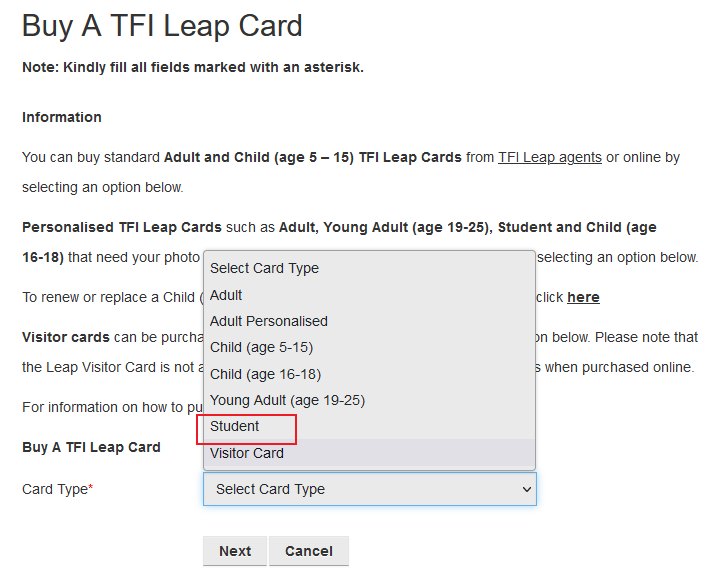Choose Young Adult (age 19-25) option

coord(287,400)
